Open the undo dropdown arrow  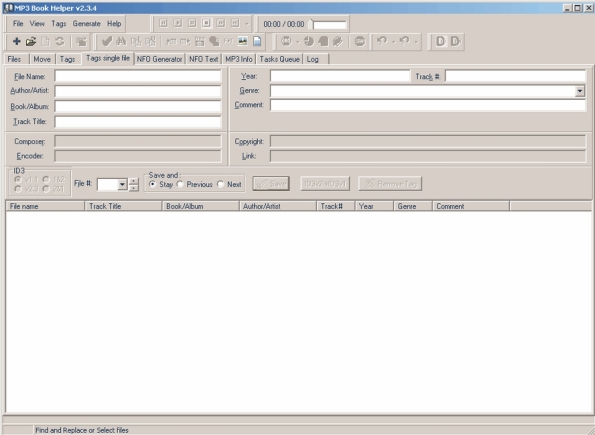coord(393,42)
